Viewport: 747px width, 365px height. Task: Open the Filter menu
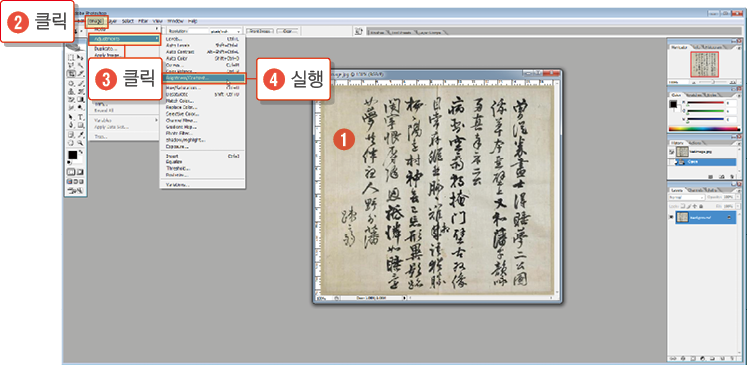click(143, 21)
